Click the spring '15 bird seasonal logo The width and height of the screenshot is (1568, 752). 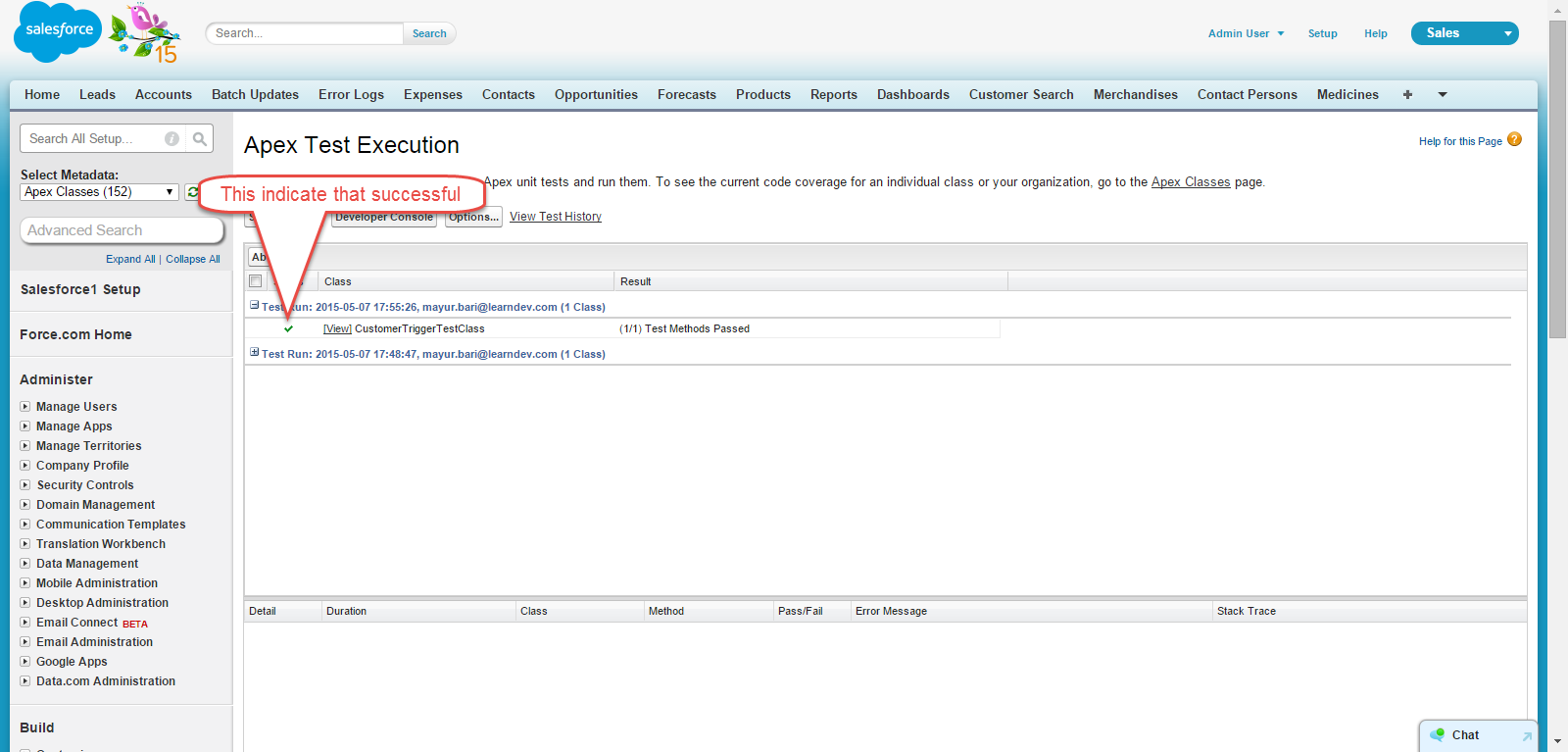[145, 33]
